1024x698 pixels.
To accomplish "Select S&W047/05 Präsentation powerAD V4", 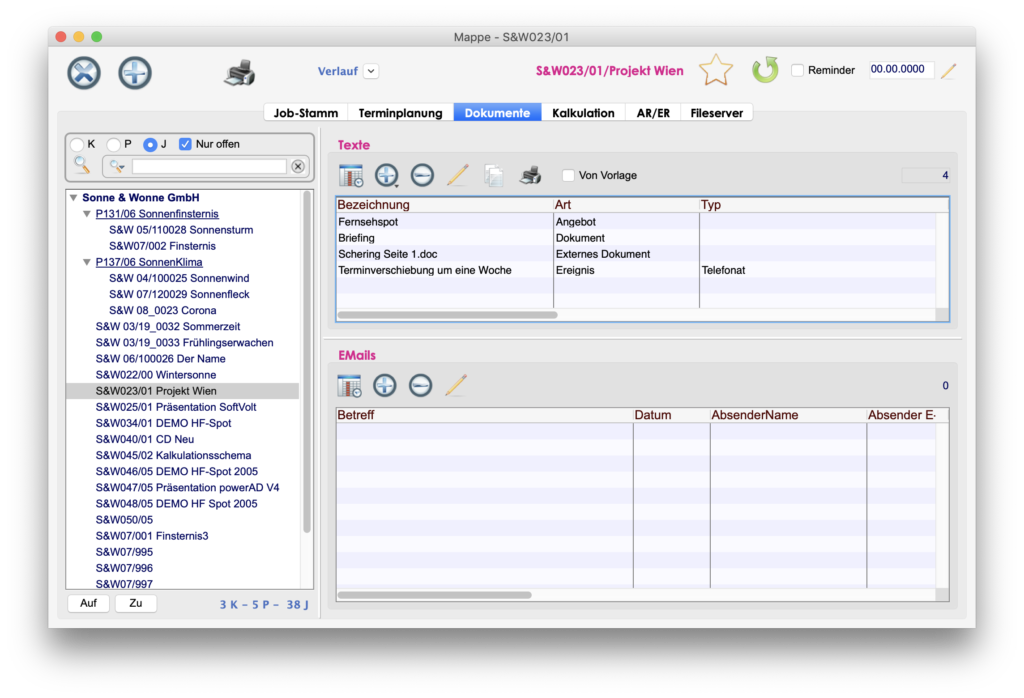I will point(187,488).
